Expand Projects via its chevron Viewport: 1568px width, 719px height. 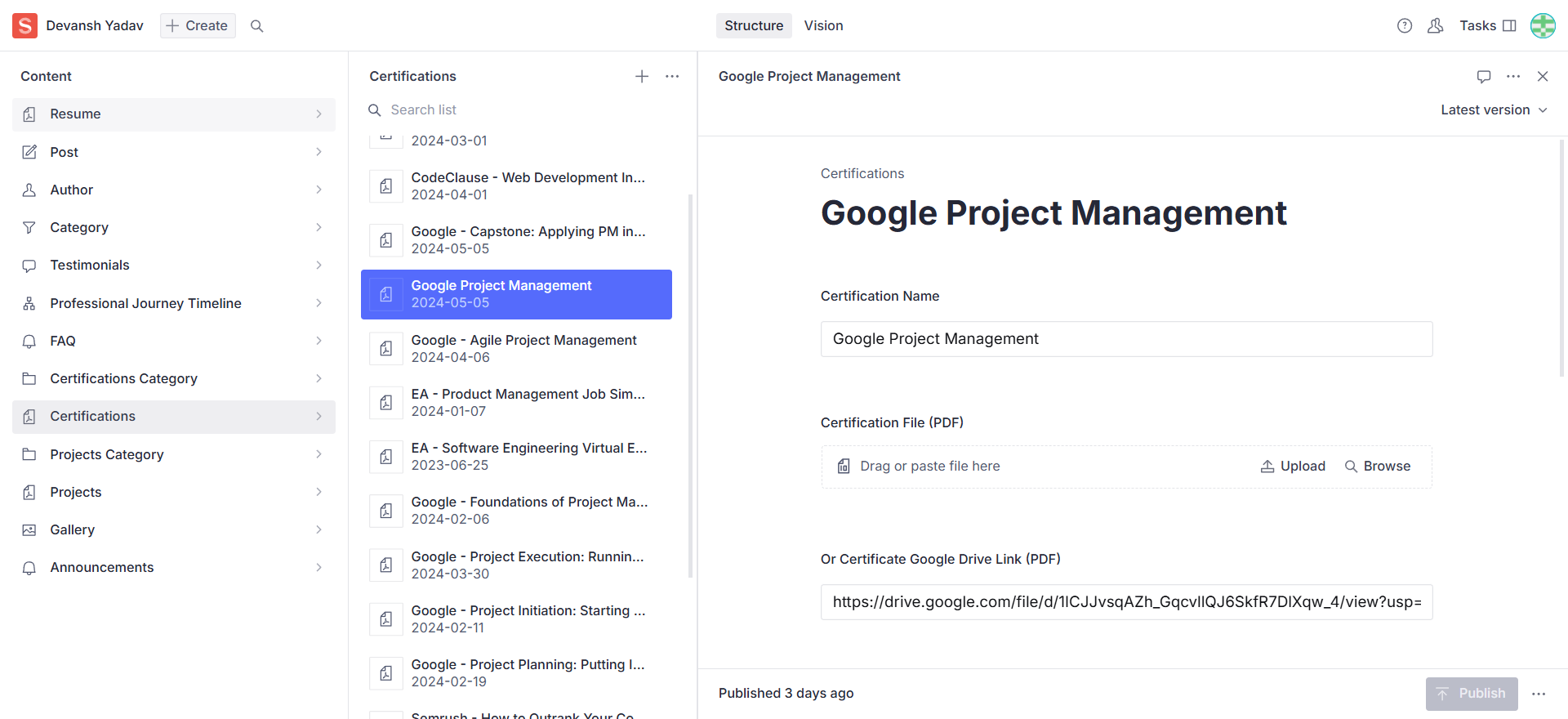point(318,492)
